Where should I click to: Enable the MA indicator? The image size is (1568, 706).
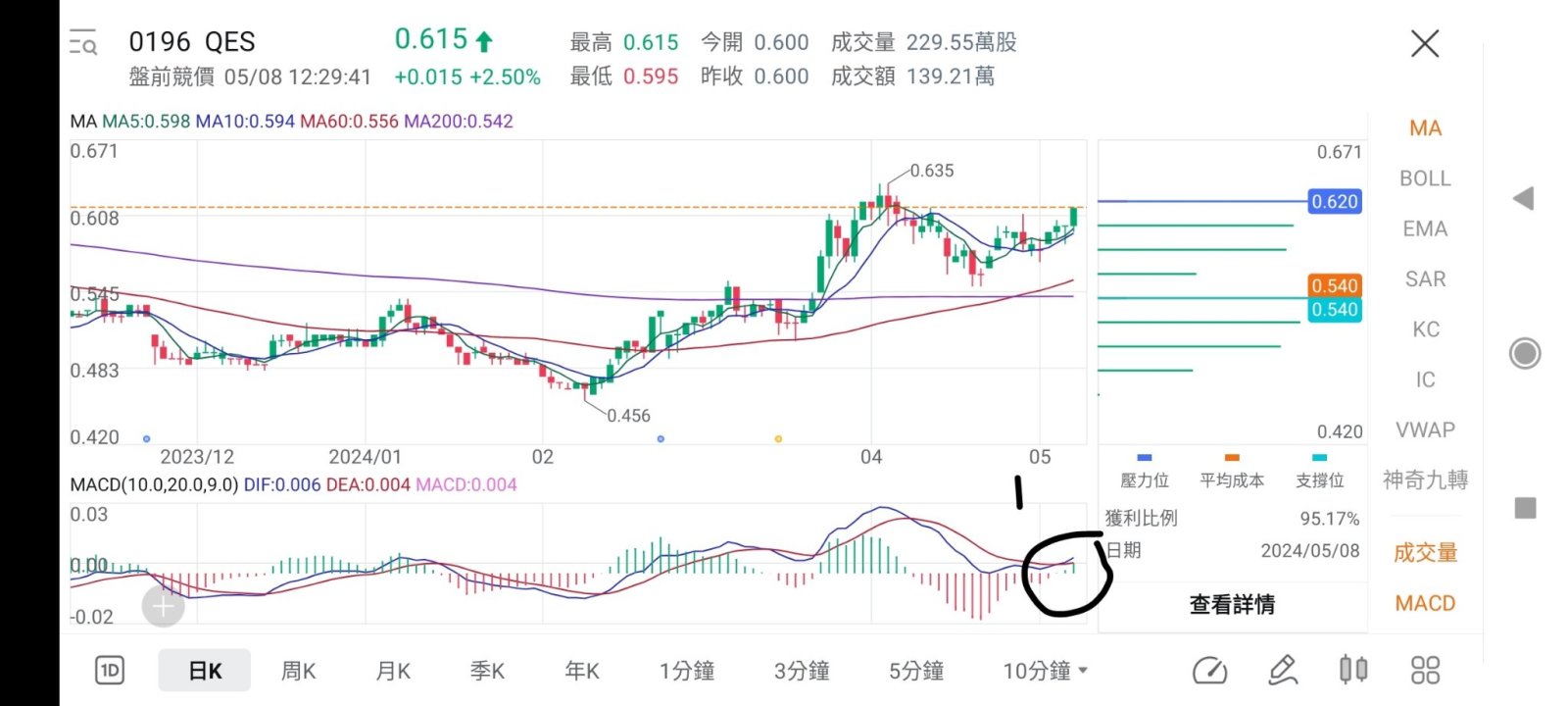tap(1425, 128)
